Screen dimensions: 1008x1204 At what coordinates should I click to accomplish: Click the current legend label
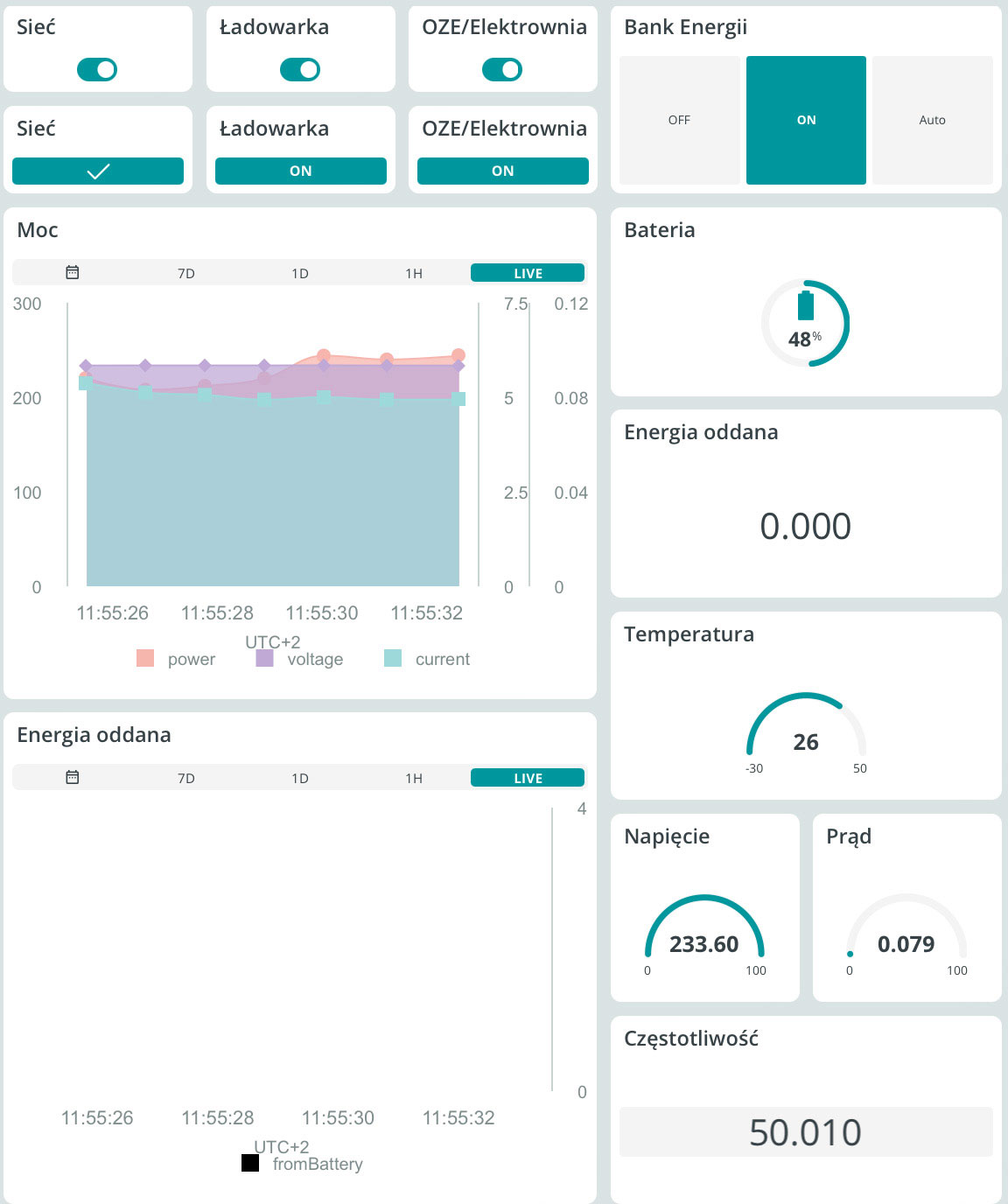pyautogui.click(x=443, y=659)
